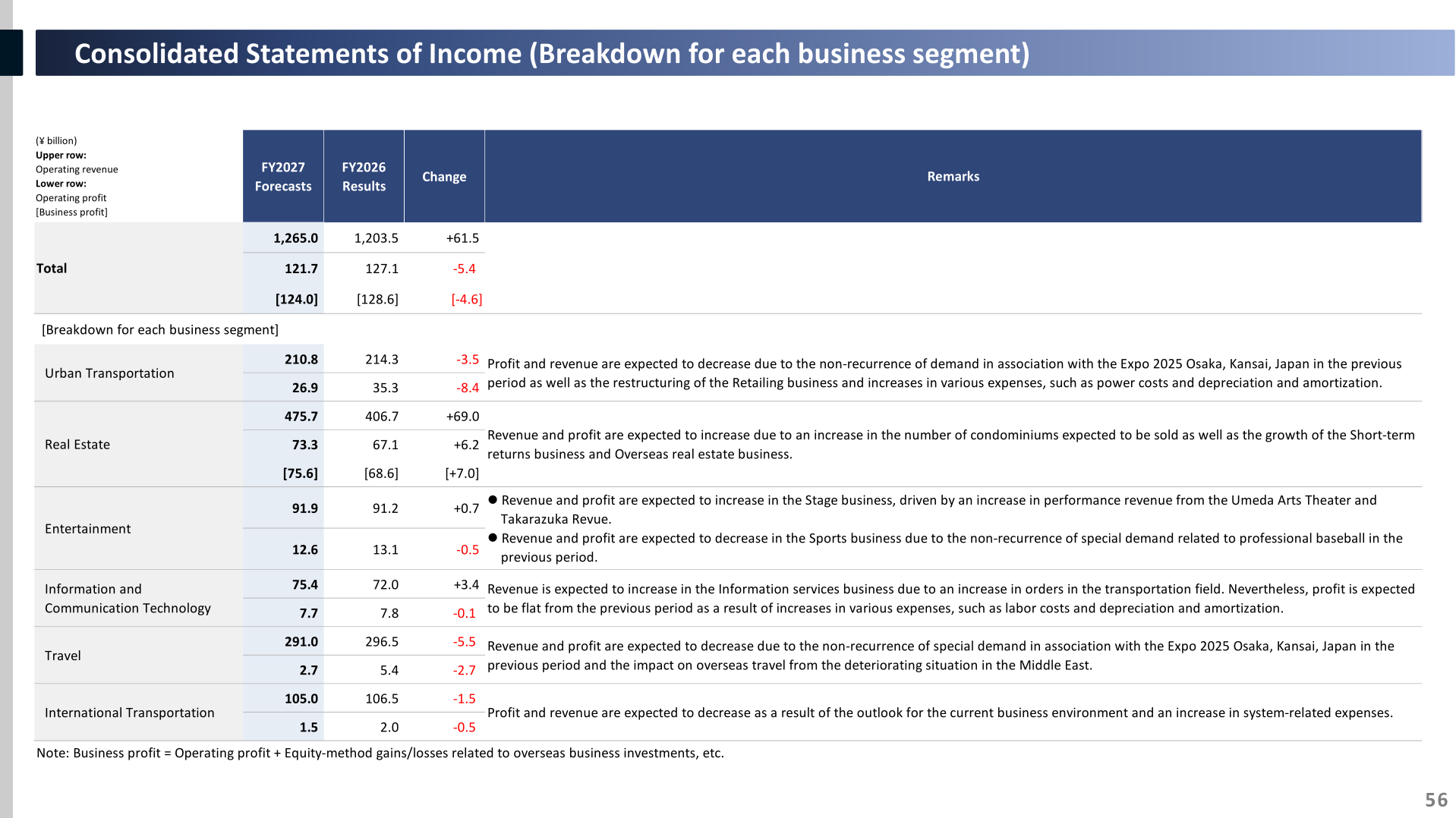This screenshot has height=818, width=1456.
Task: Select Entertainment revenue change '+0.7'
Action: pyautogui.click(x=466, y=508)
